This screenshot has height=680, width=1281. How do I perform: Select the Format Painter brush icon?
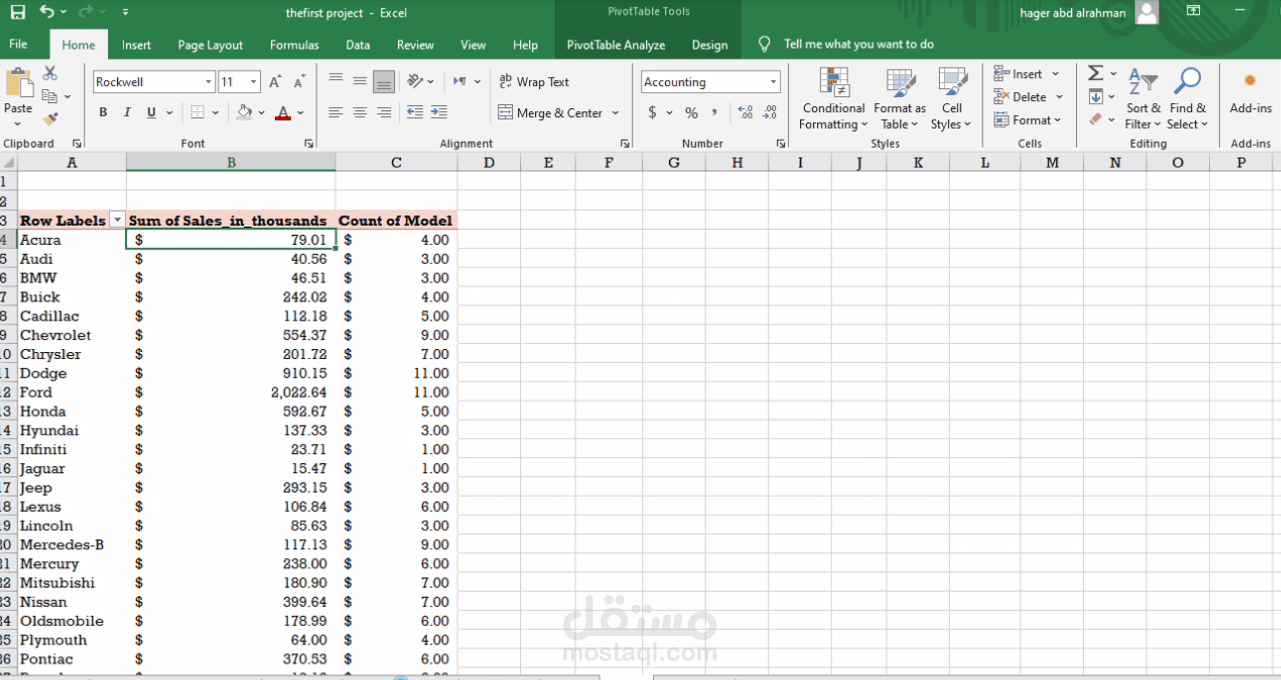pos(50,119)
